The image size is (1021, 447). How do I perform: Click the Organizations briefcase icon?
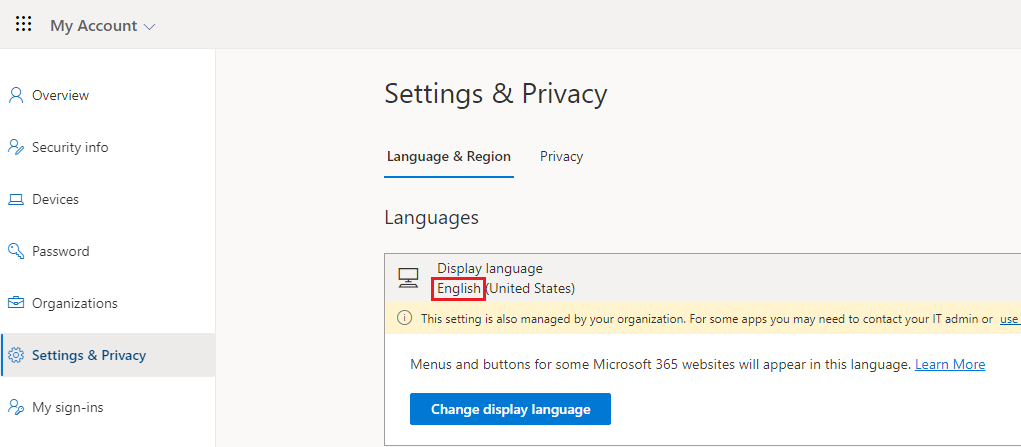(x=16, y=303)
